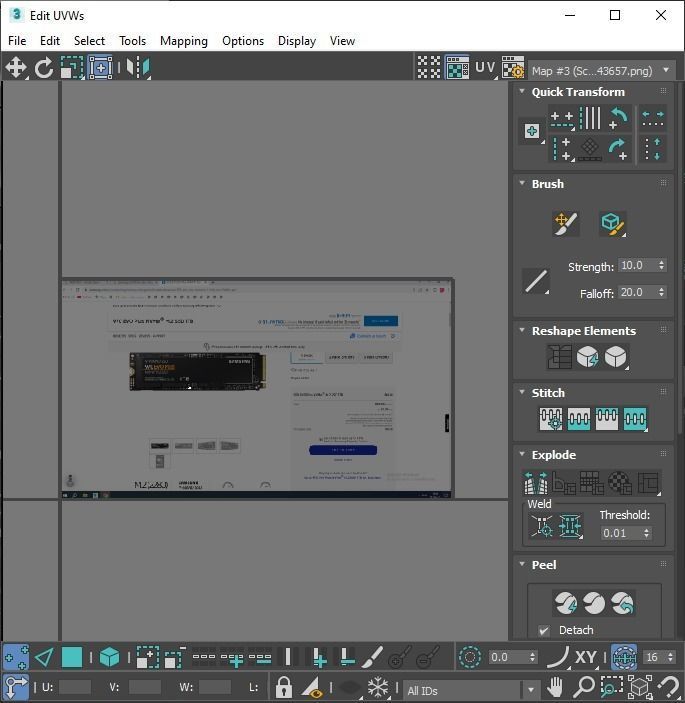
Task: Click the Mirror horizontal tool
Action: click(x=138, y=68)
